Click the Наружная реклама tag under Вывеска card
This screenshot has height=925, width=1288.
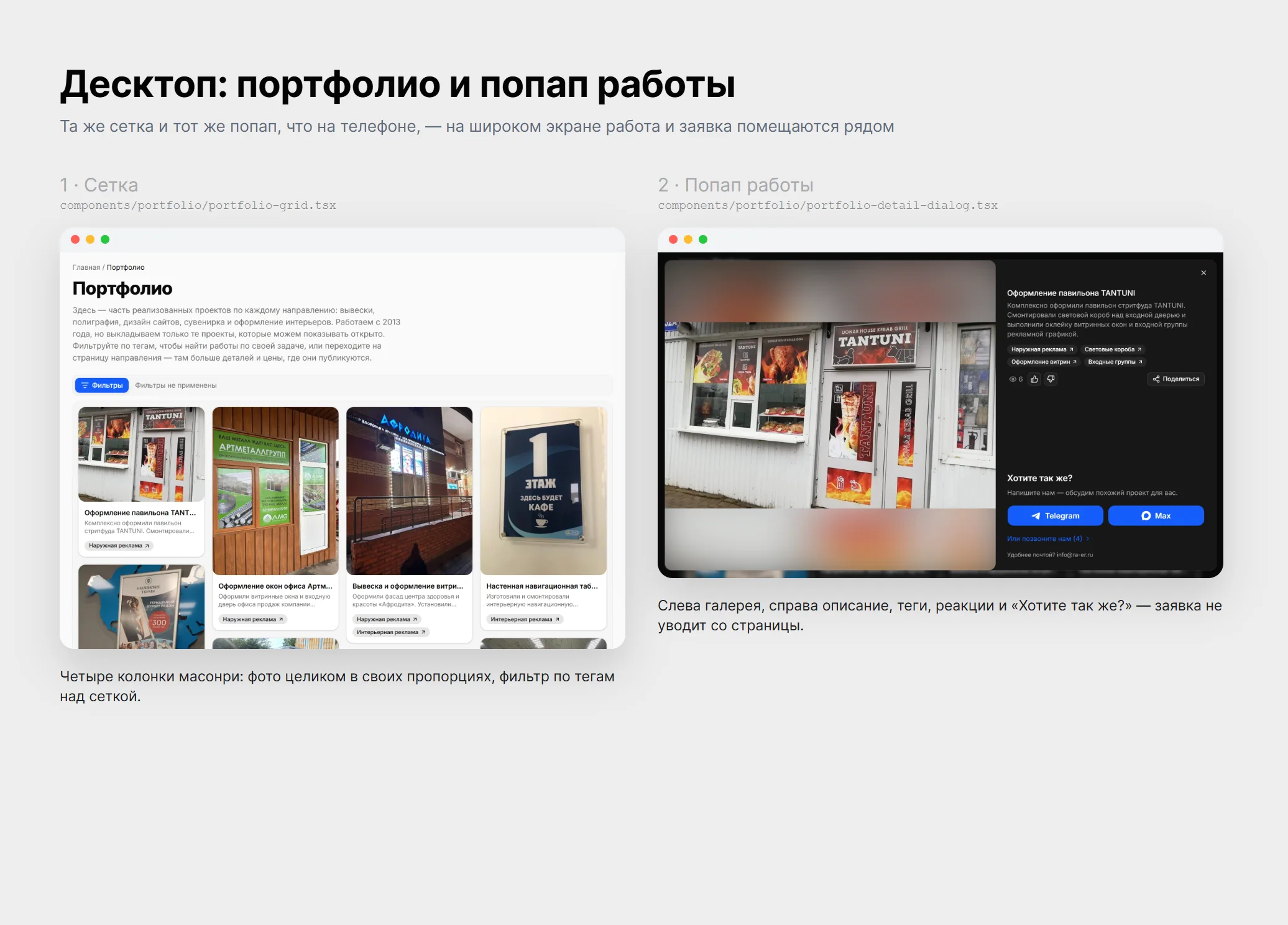tap(387, 620)
